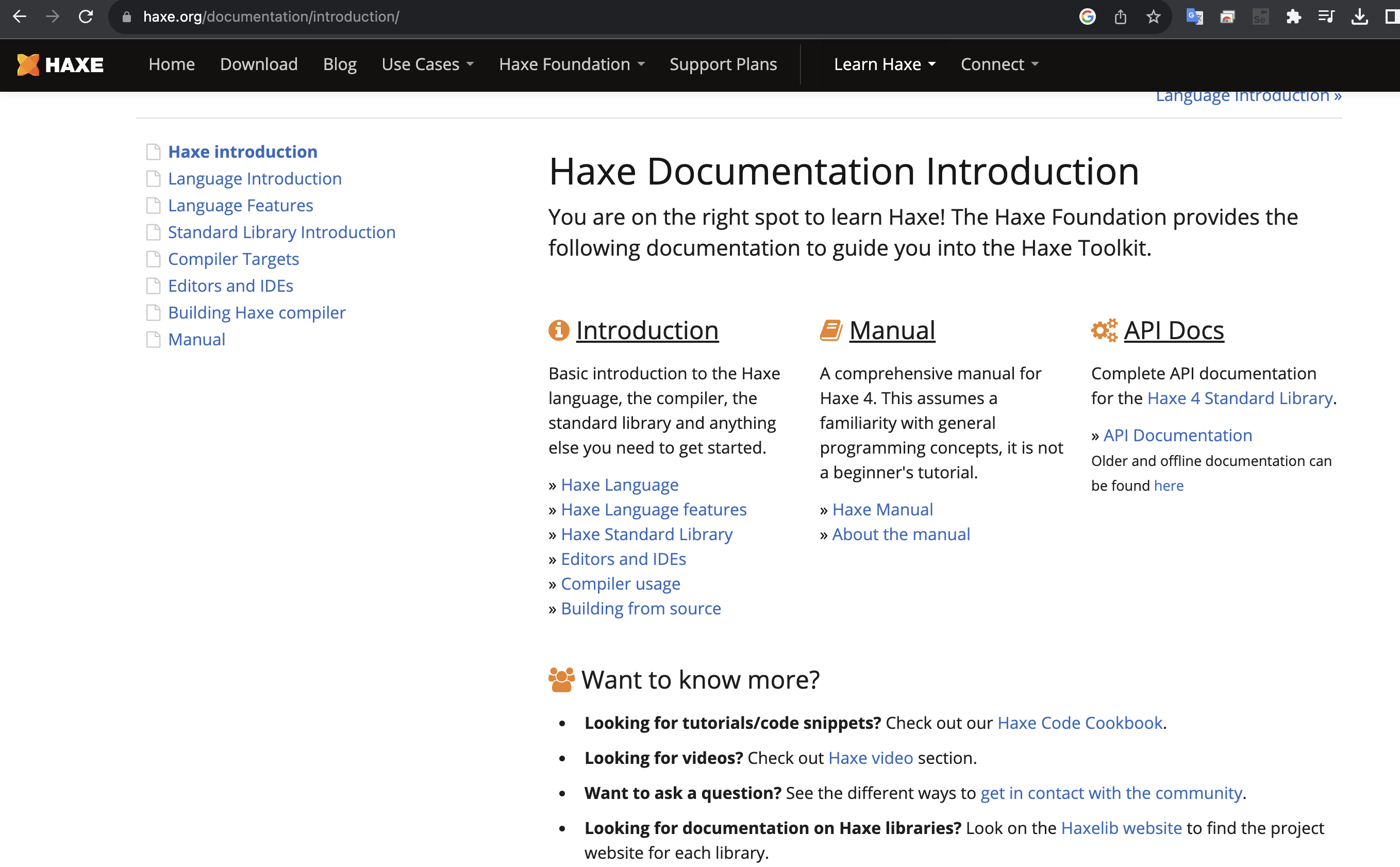
Task: Open the Connect dropdown menu
Action: (x=999, y=64)
